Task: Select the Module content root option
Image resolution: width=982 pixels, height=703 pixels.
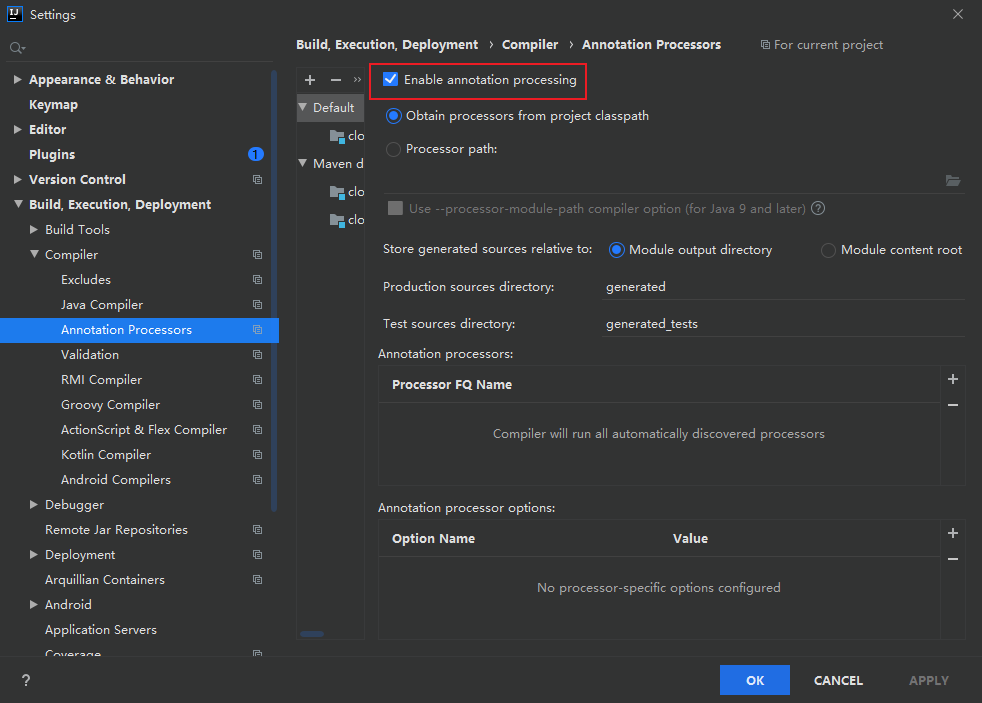Action: click(x=828, y=250)
